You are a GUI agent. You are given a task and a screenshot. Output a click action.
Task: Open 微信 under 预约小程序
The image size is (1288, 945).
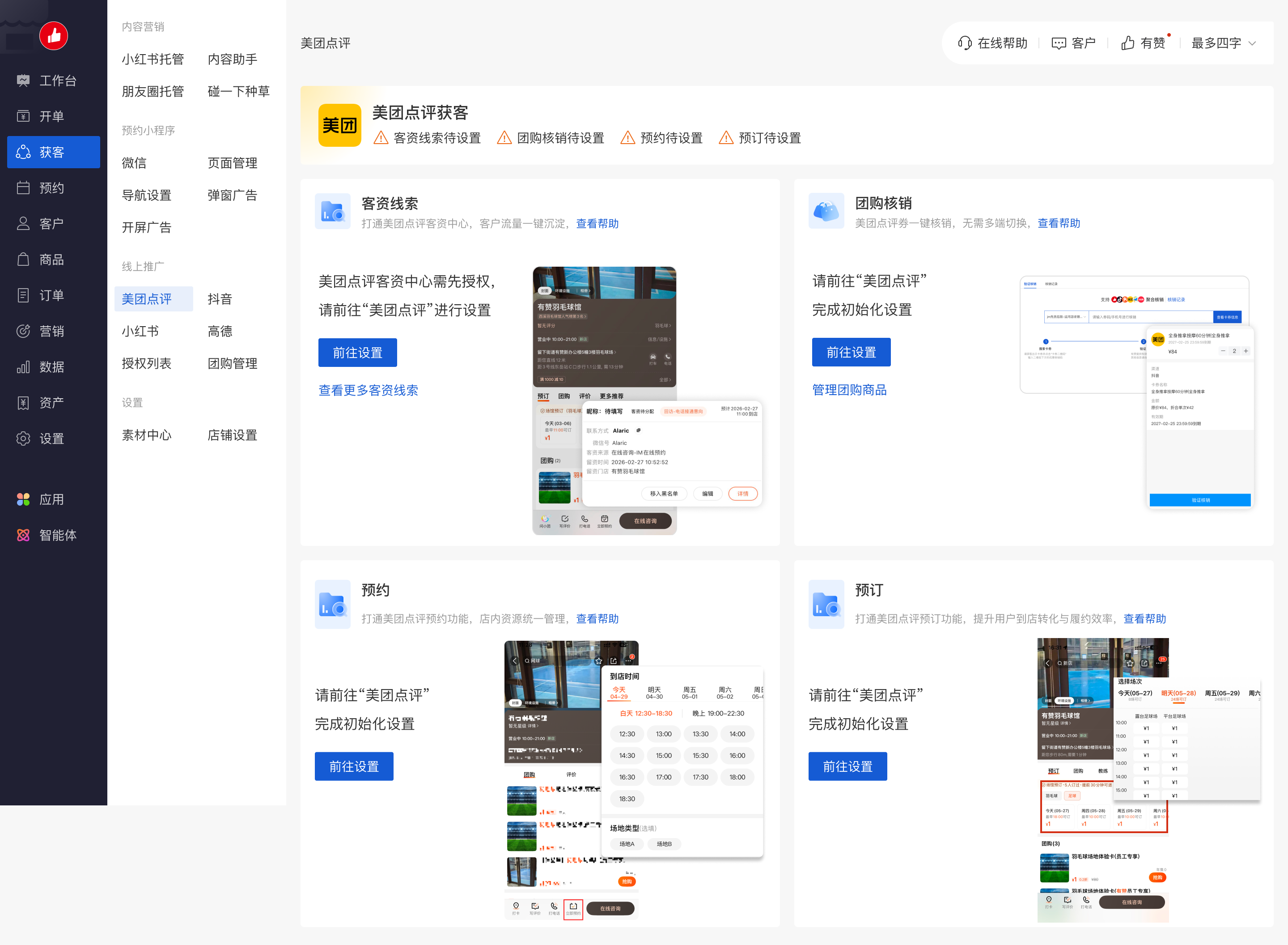click(x=134, y=163)
